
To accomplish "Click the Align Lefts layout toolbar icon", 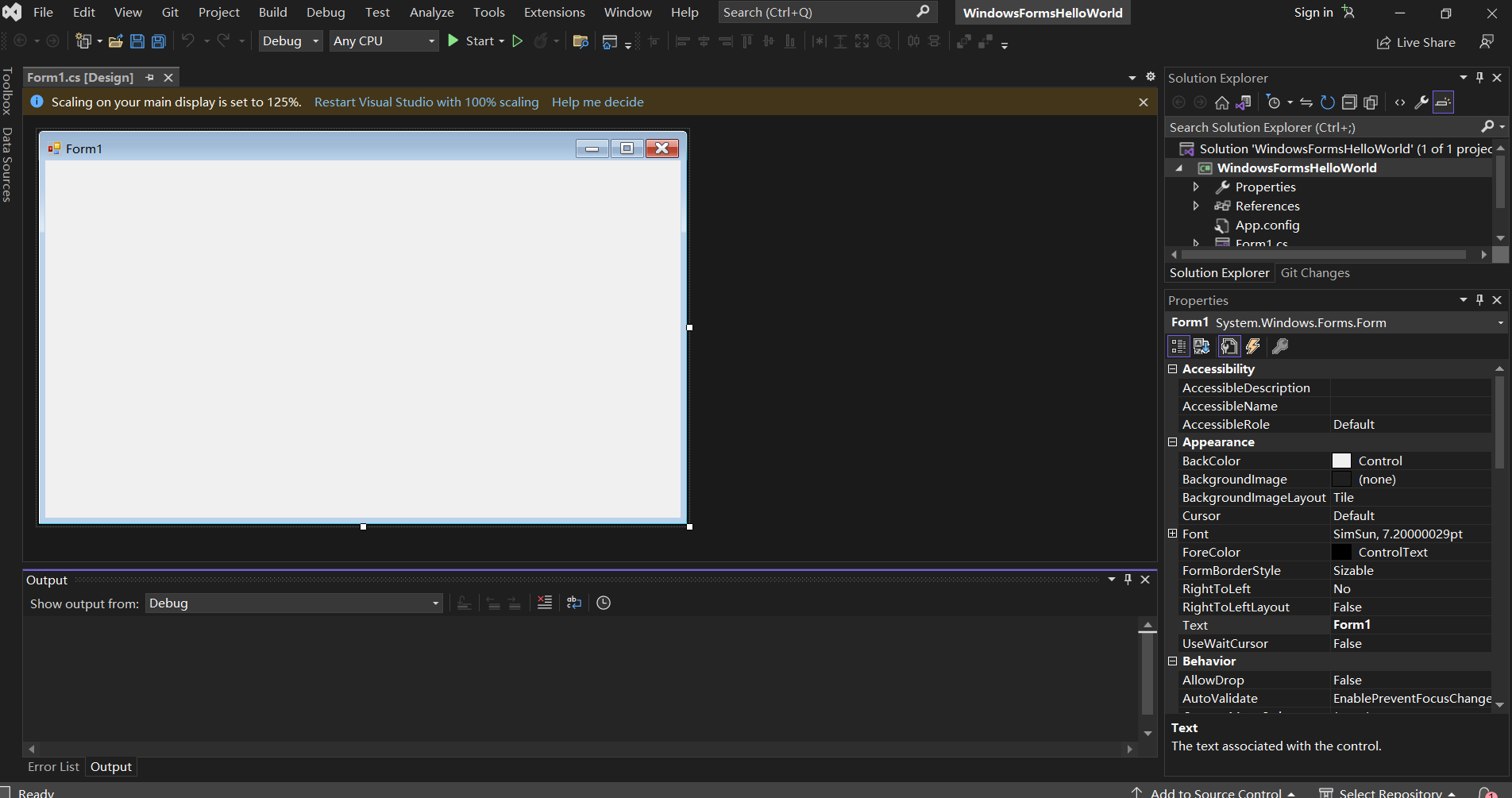I will click(x=682, y=41).
